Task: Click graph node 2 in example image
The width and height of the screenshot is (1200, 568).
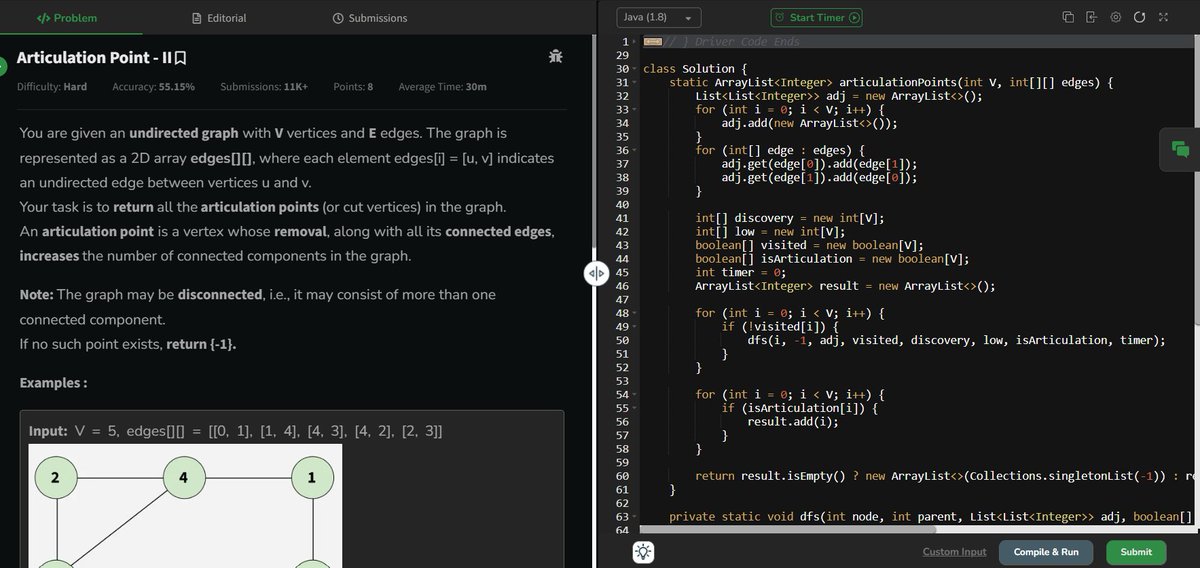Action: pyautogui.click(x=55, y=478)
